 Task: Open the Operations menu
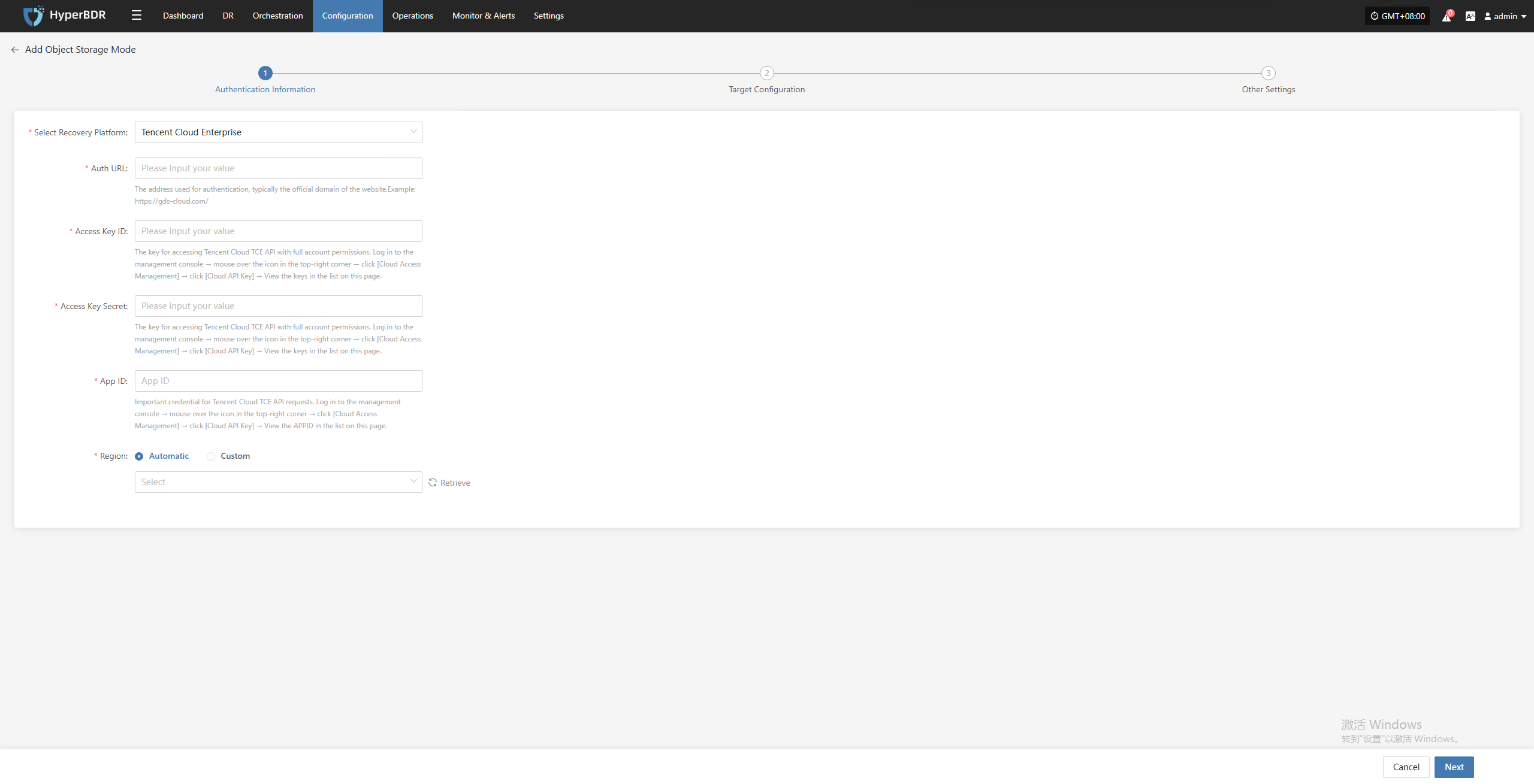(x=412, y=16)
